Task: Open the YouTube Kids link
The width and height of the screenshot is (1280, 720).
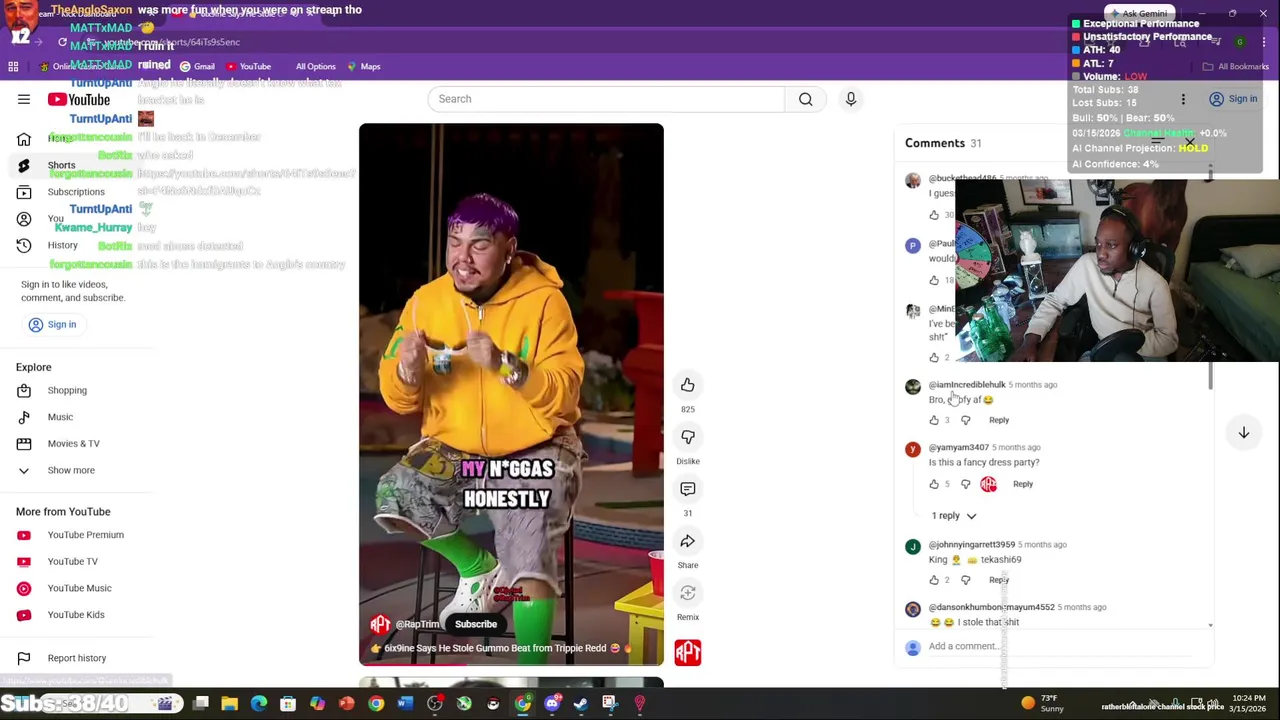Action: click(75, 615)
